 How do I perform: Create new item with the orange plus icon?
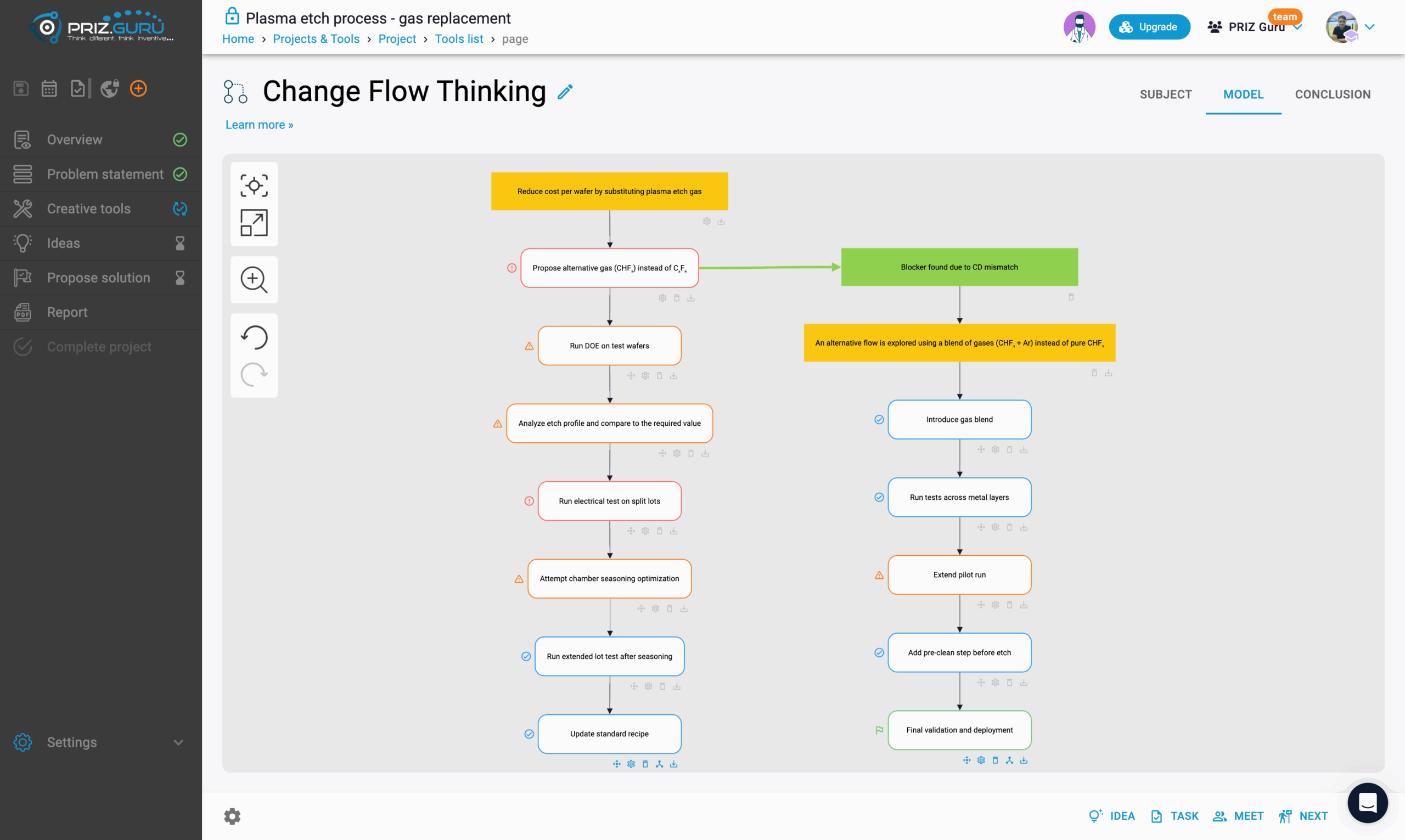138,88
